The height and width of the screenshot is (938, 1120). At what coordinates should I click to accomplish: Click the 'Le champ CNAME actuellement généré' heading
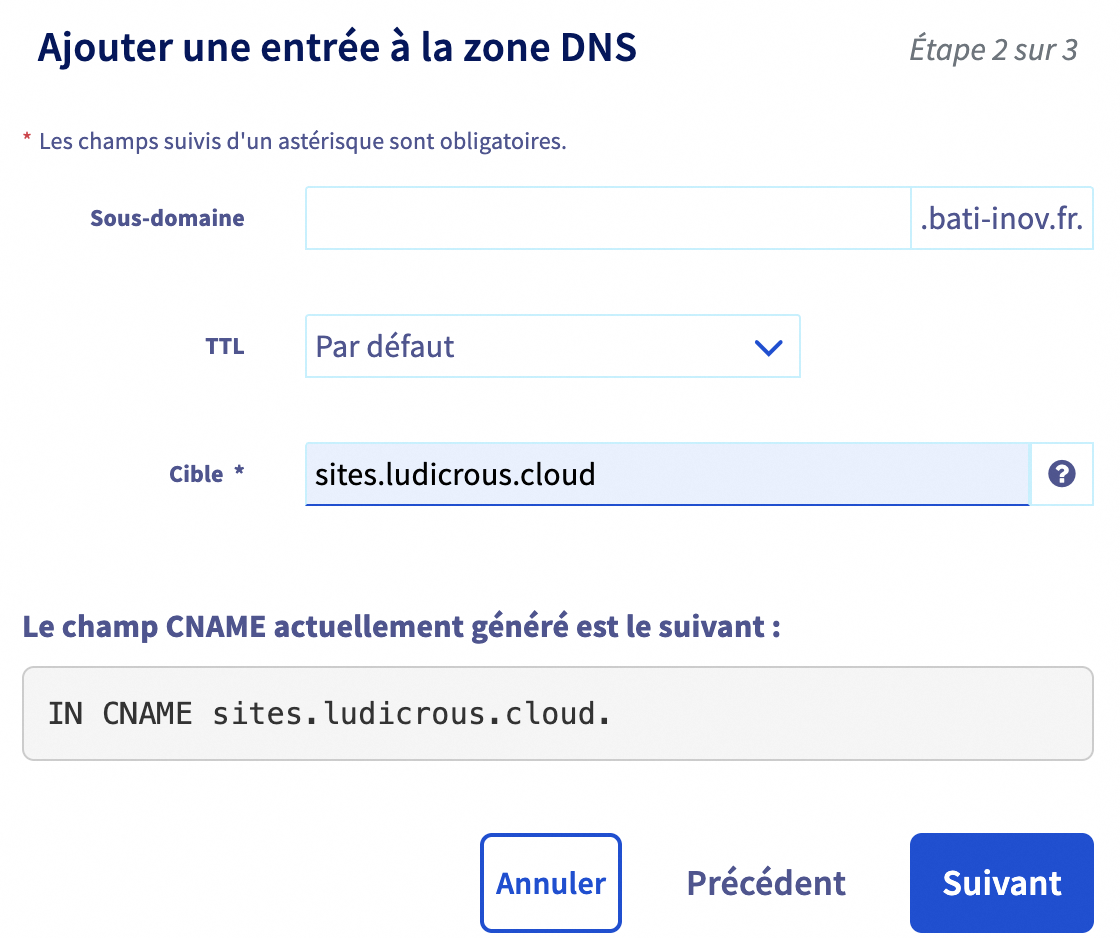pyautogui.click(x=401, y=628)
